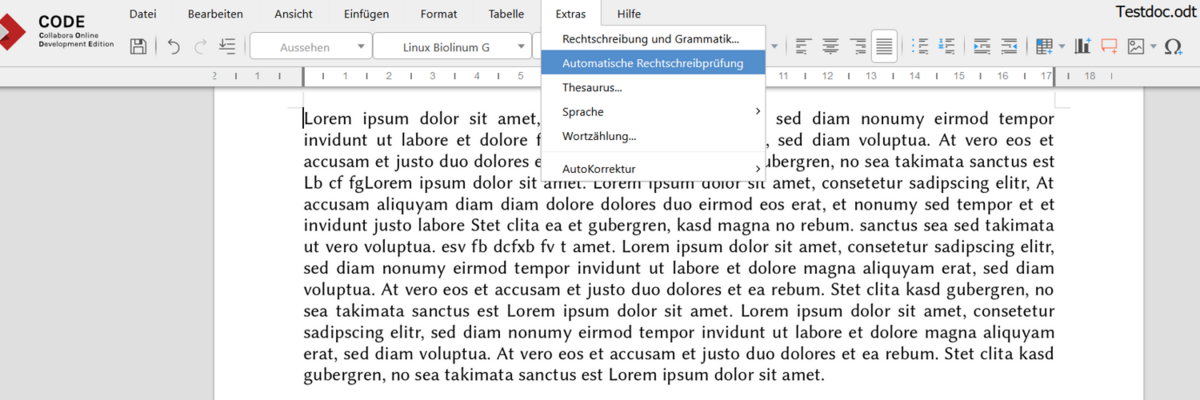Open the Format menu
Image resolution: width=1200 pixels, height=400 pixels.
pyautogui.click(x=439, y=14)
